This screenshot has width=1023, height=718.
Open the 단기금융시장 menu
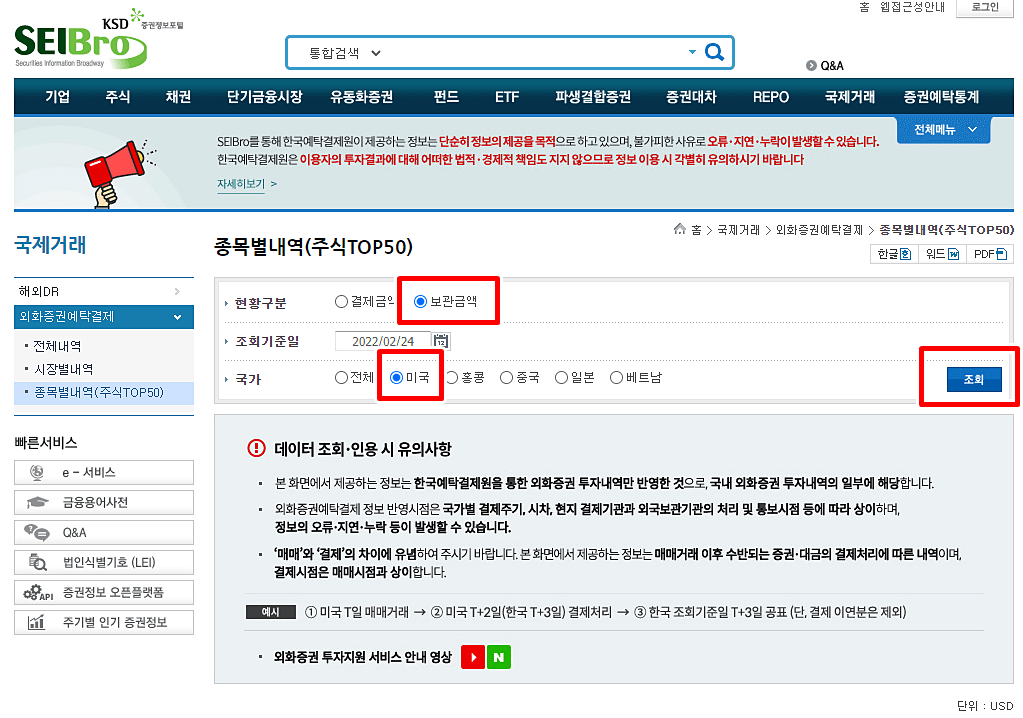click(264, 97)
